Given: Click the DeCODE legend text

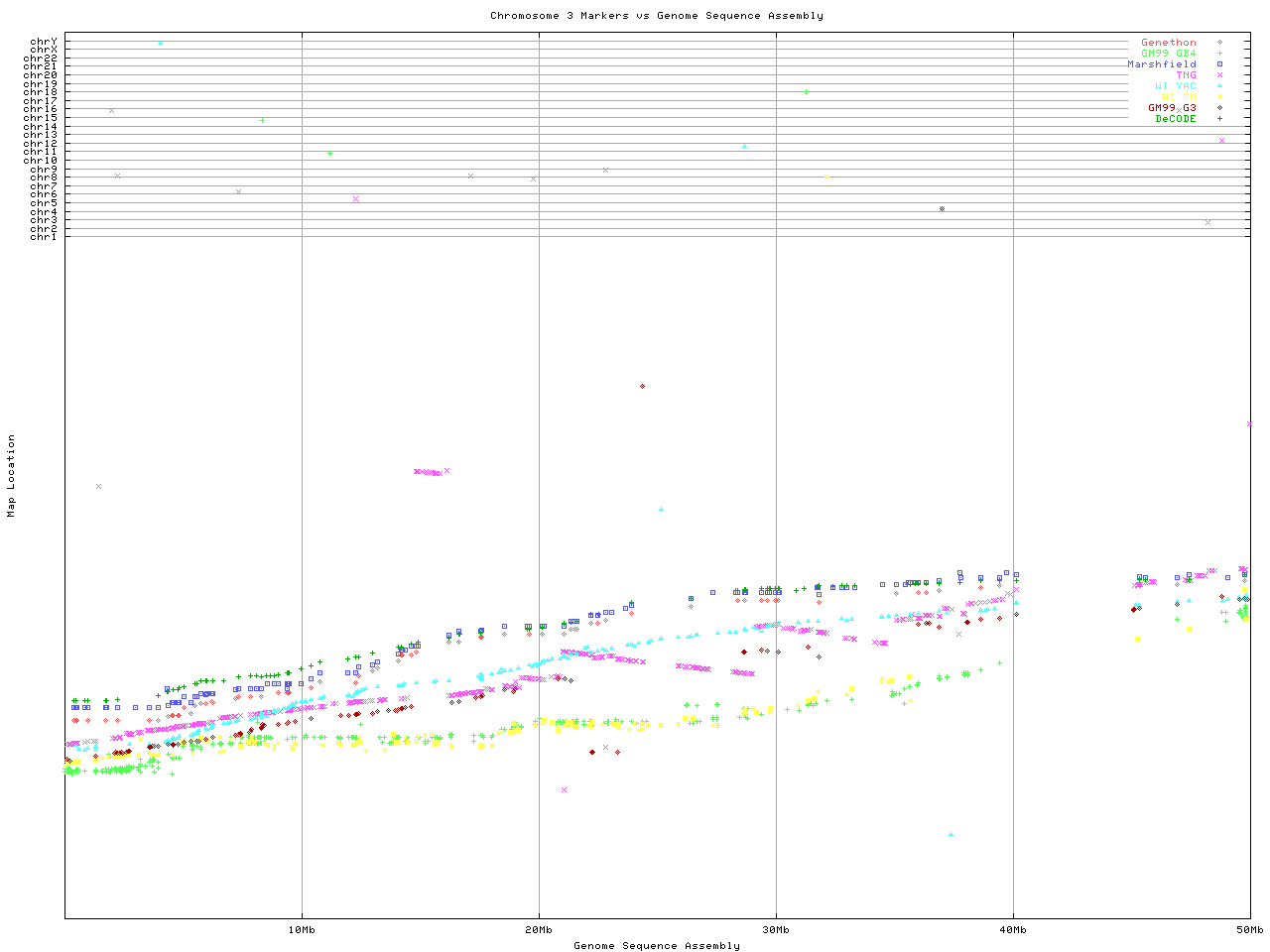Looking at the screenshot, I should coord(1175,119).
